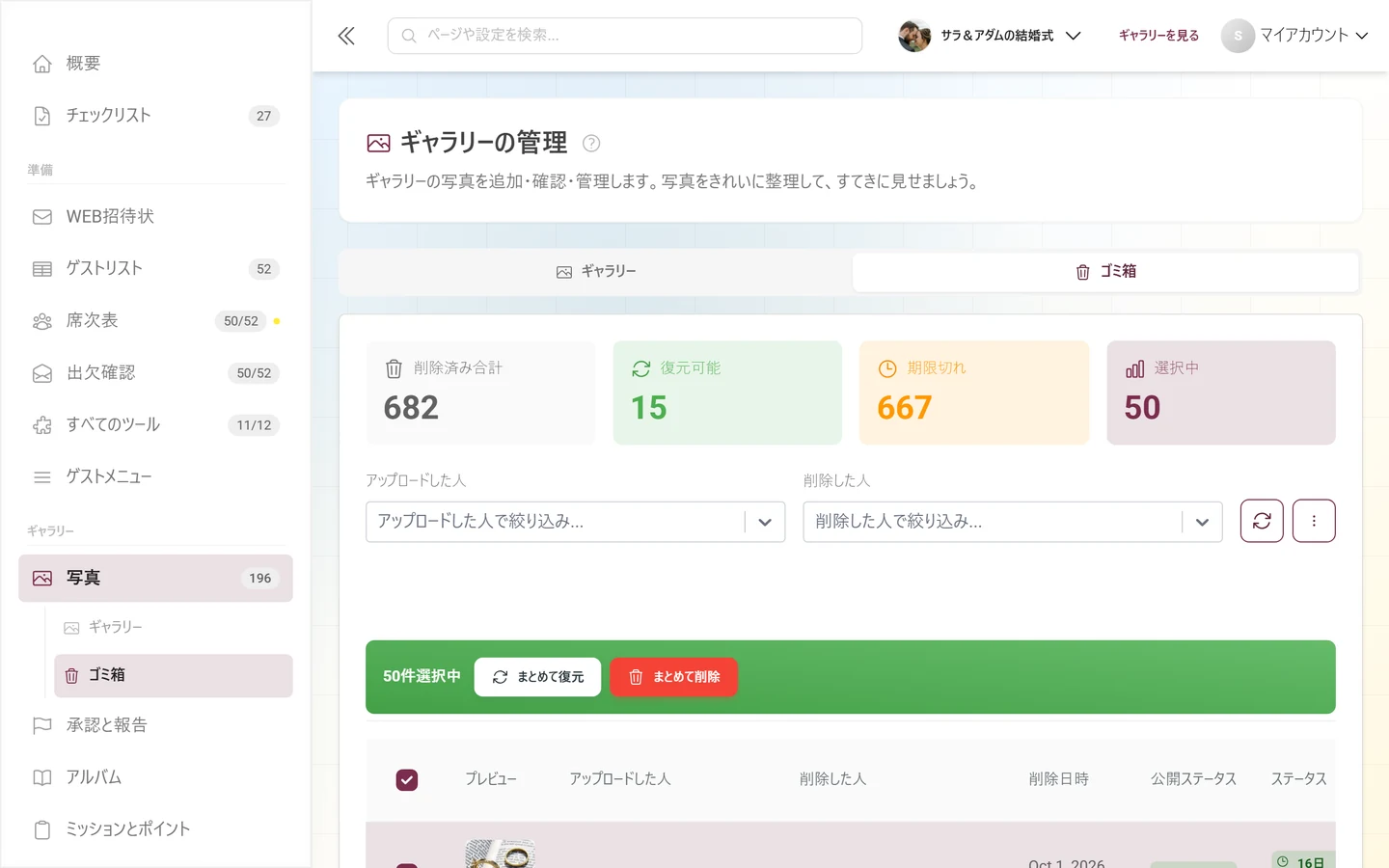
Task: Collapse sidebar with double chevron icon
Action: (346, 36)
